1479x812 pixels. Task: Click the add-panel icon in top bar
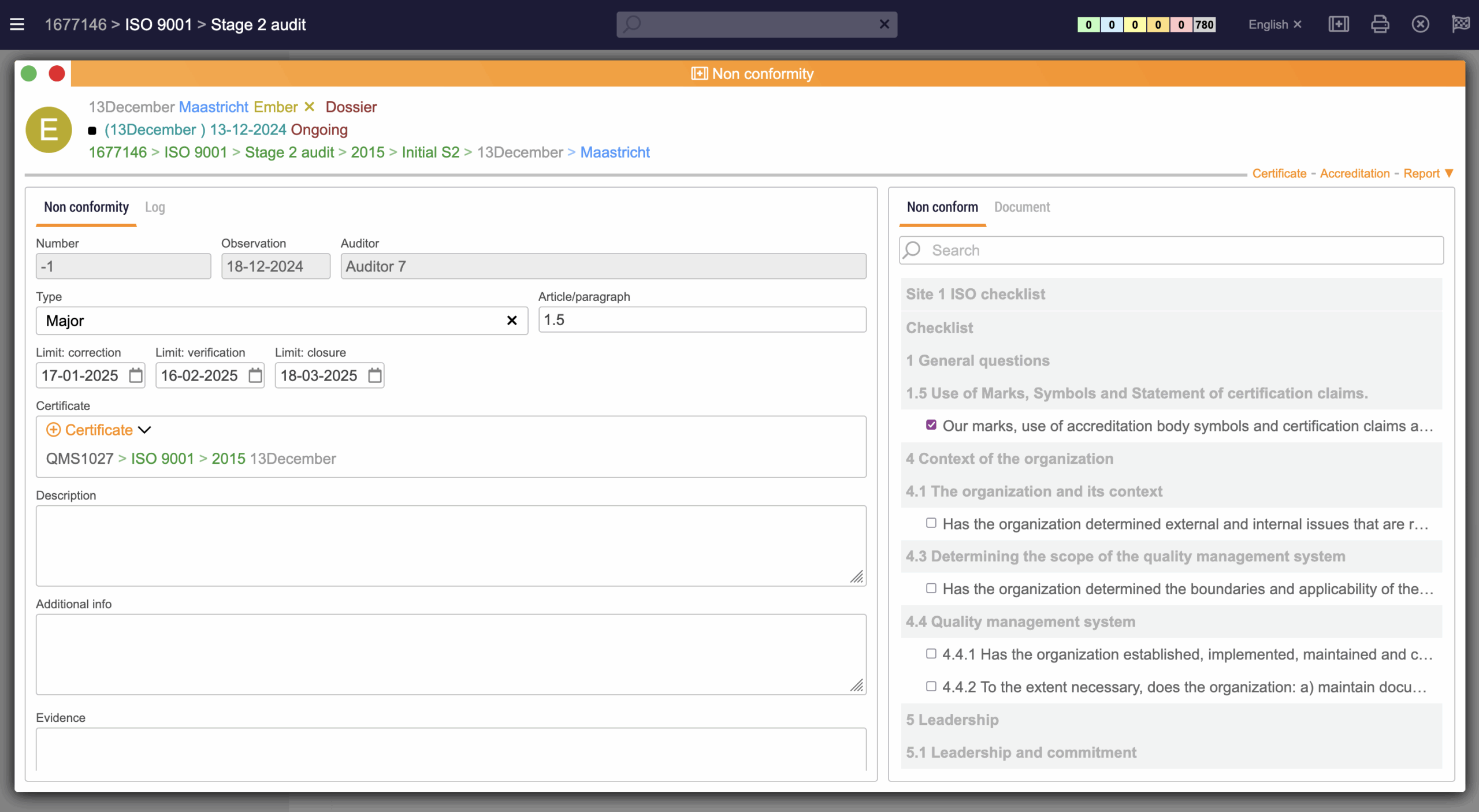pos(1338,24)
